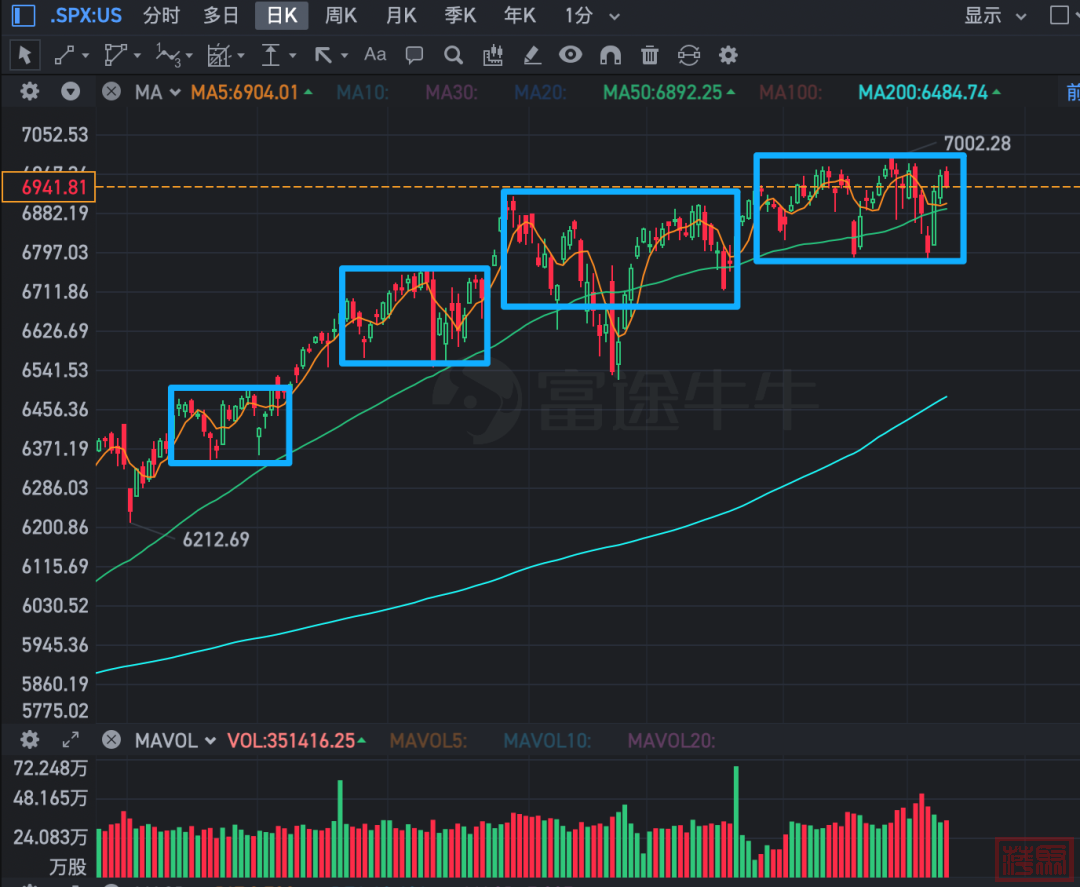The width and height of the screenshot is (1080, 887).
Task: Add a comment bubble annotation
Action: click(x=415, y=54)
